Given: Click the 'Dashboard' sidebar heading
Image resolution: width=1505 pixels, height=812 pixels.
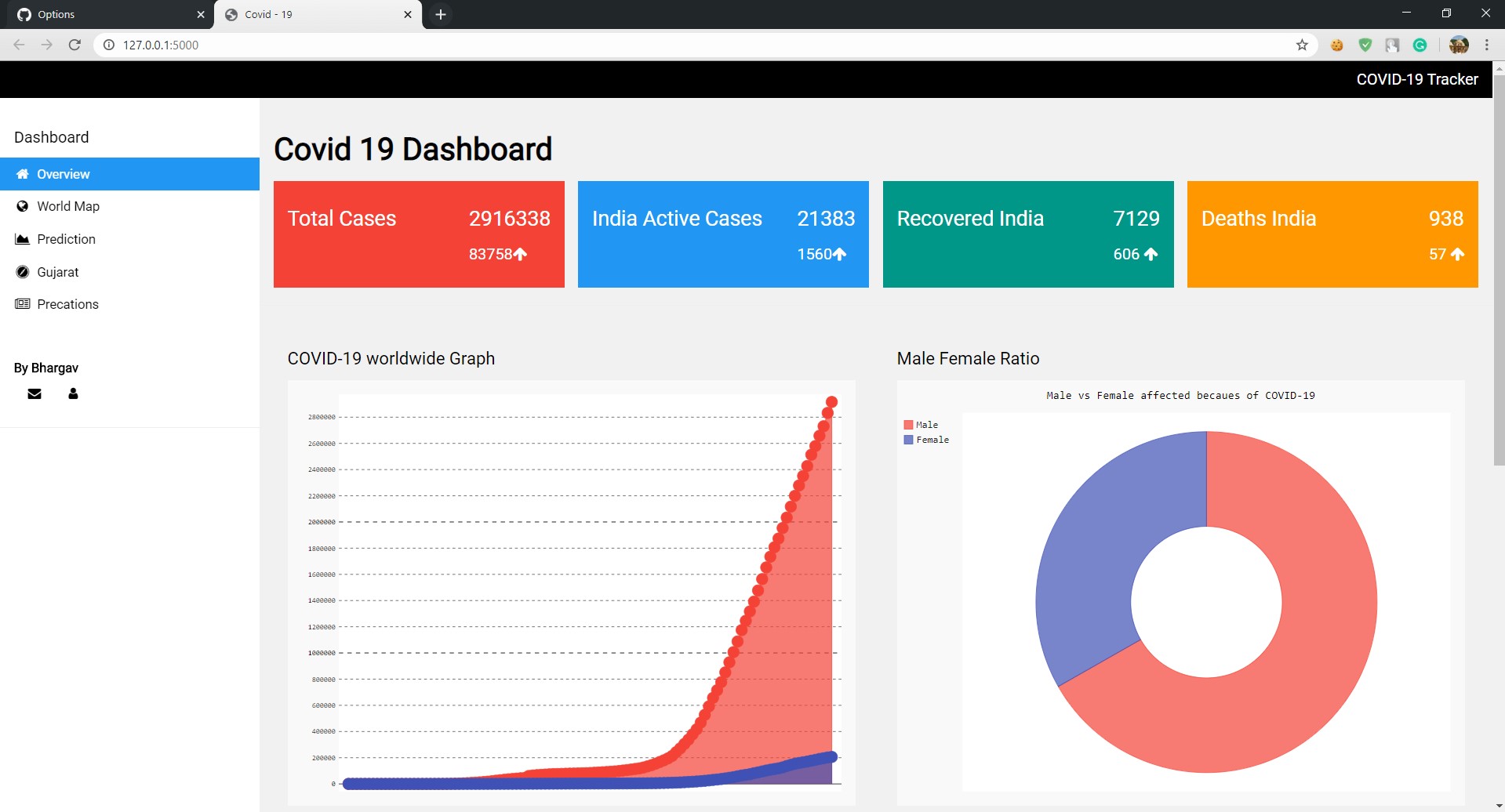Looking at the screenshot, I should pos(52,137).
